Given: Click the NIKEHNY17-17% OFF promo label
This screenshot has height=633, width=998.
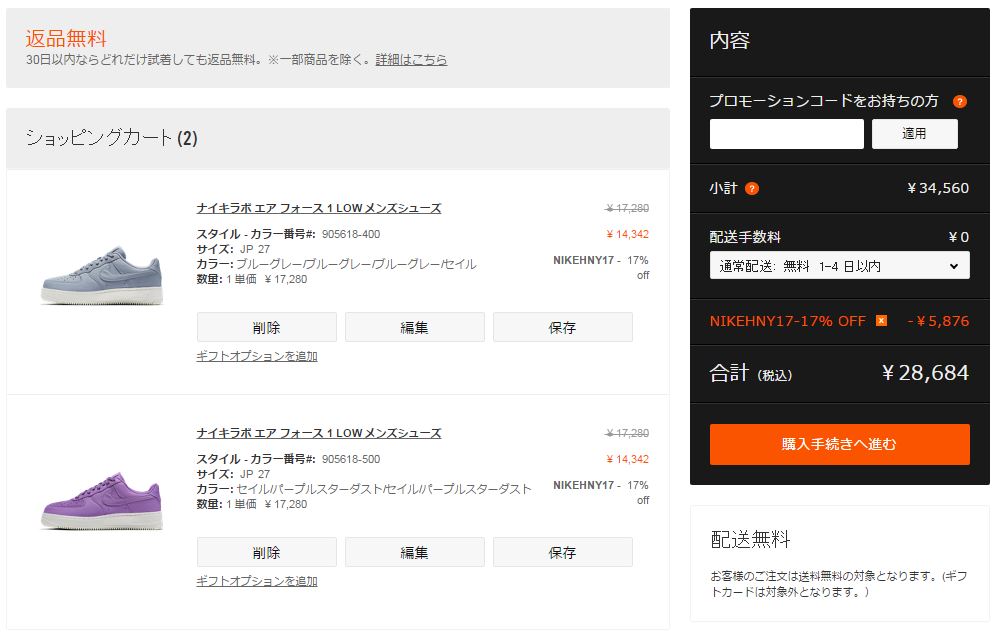Looking at the screenshot, I should pos(788,321).
